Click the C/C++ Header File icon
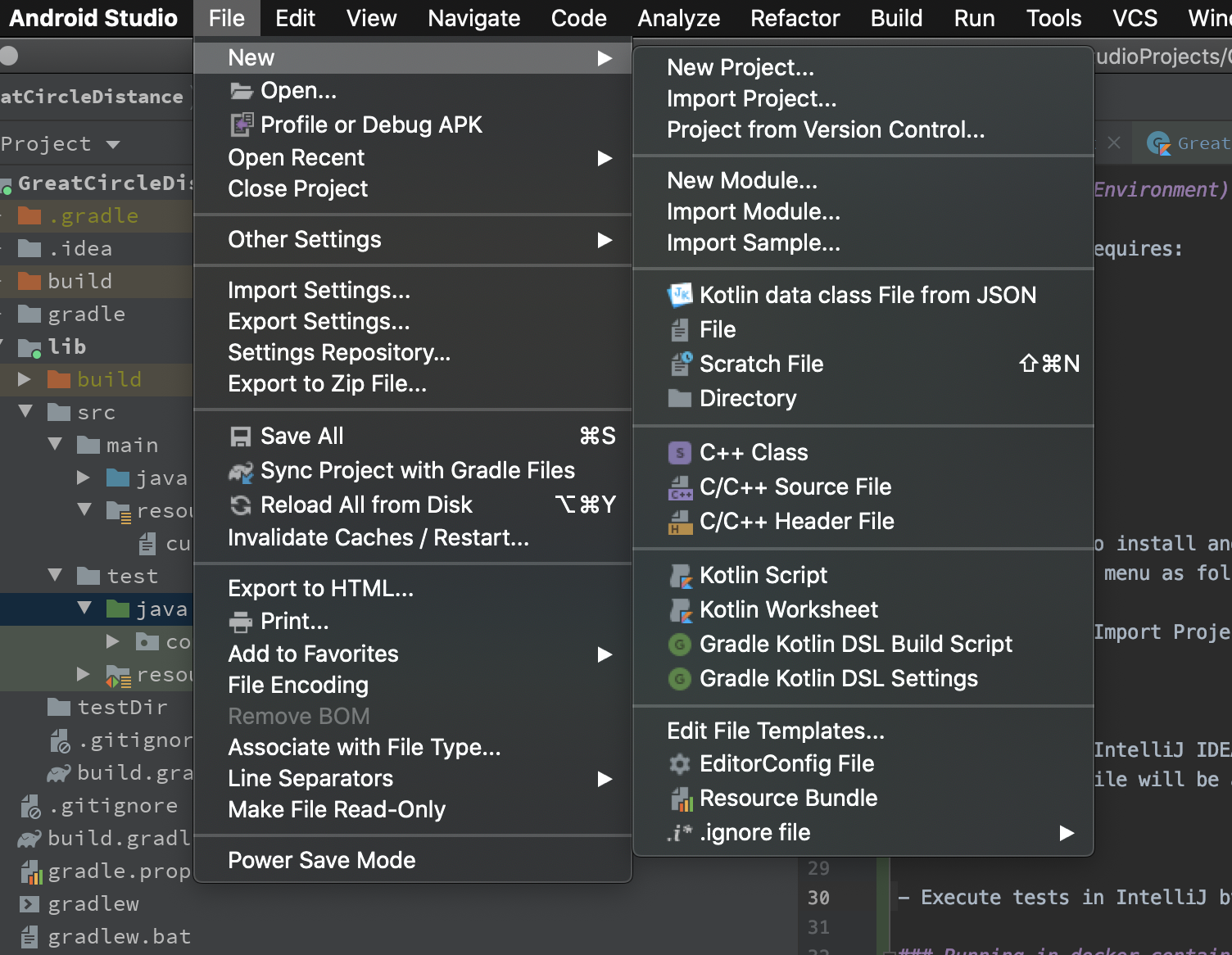The height and width of the screenshot is (955, 1232). tap(680, 521)
